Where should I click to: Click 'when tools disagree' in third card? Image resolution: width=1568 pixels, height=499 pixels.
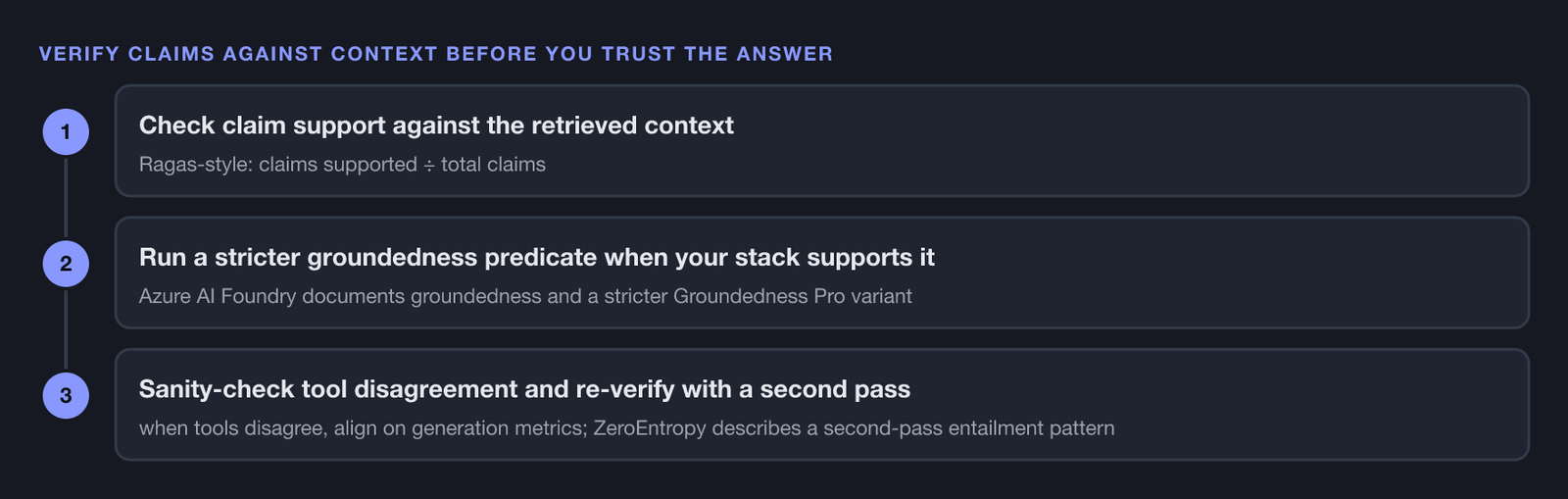point(232,428)
